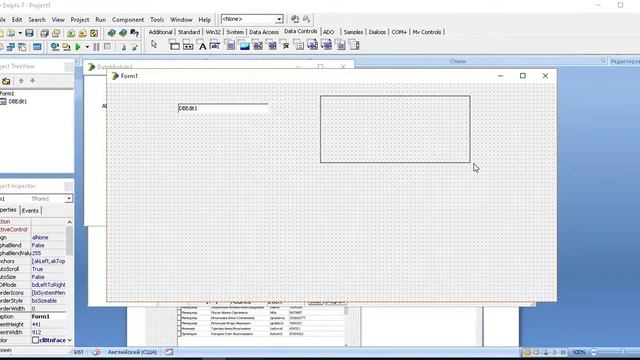The width and height of the screenshot is (640, 360).
Task: Open the Search menu
Action: [x=37, y=20]
